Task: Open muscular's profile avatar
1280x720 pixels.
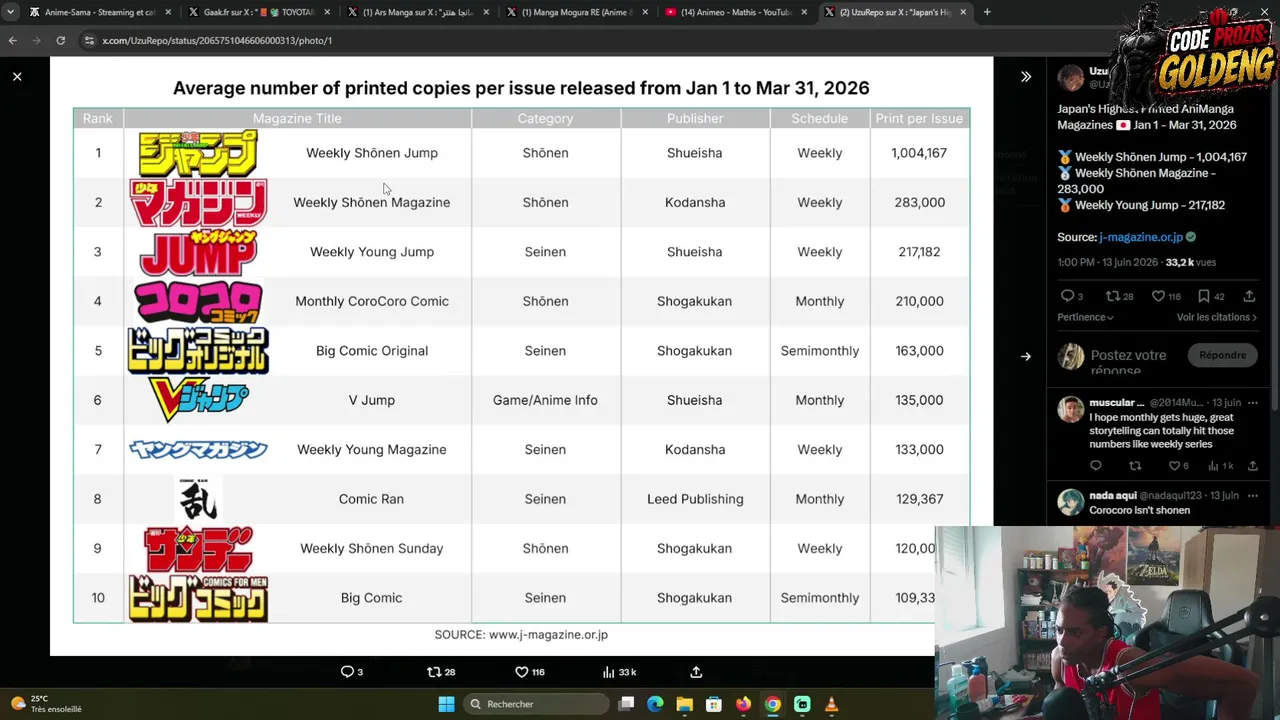Action: click(1071, 409)
